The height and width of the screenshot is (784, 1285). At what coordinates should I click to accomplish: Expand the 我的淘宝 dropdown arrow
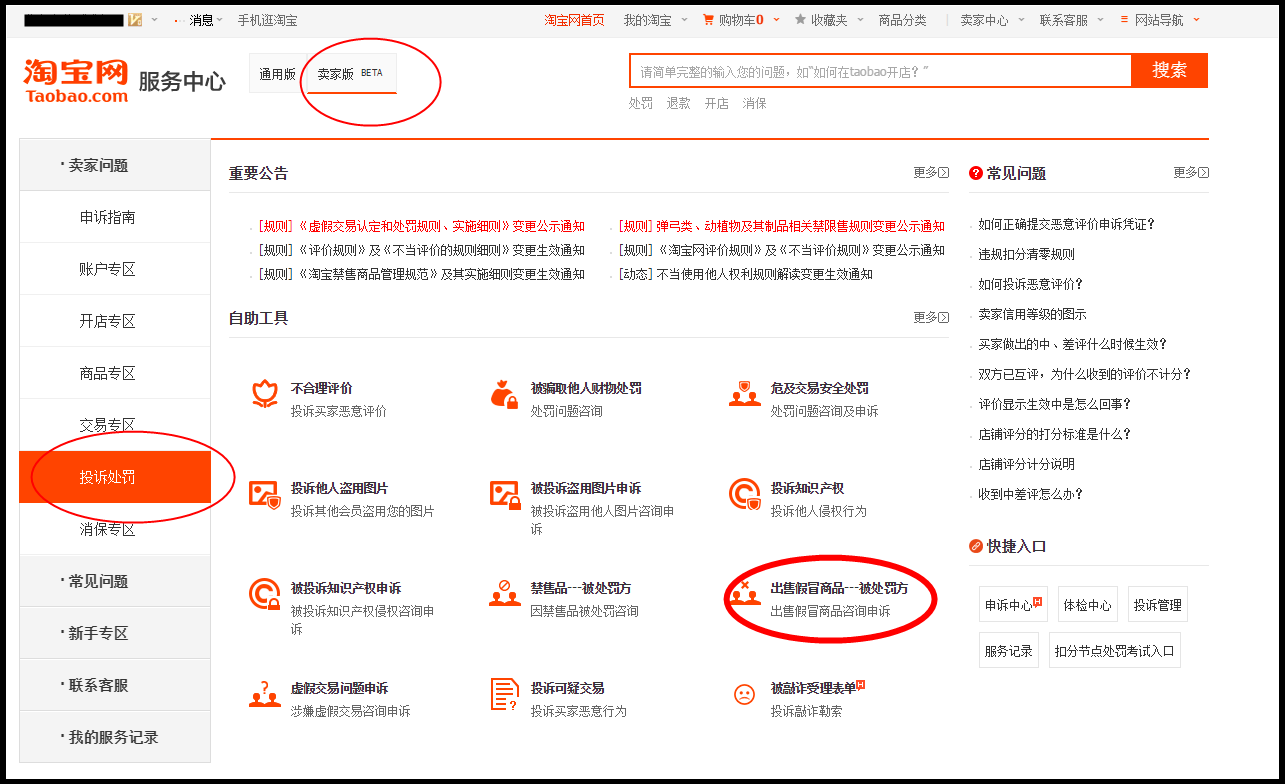(x=684, y=20)
